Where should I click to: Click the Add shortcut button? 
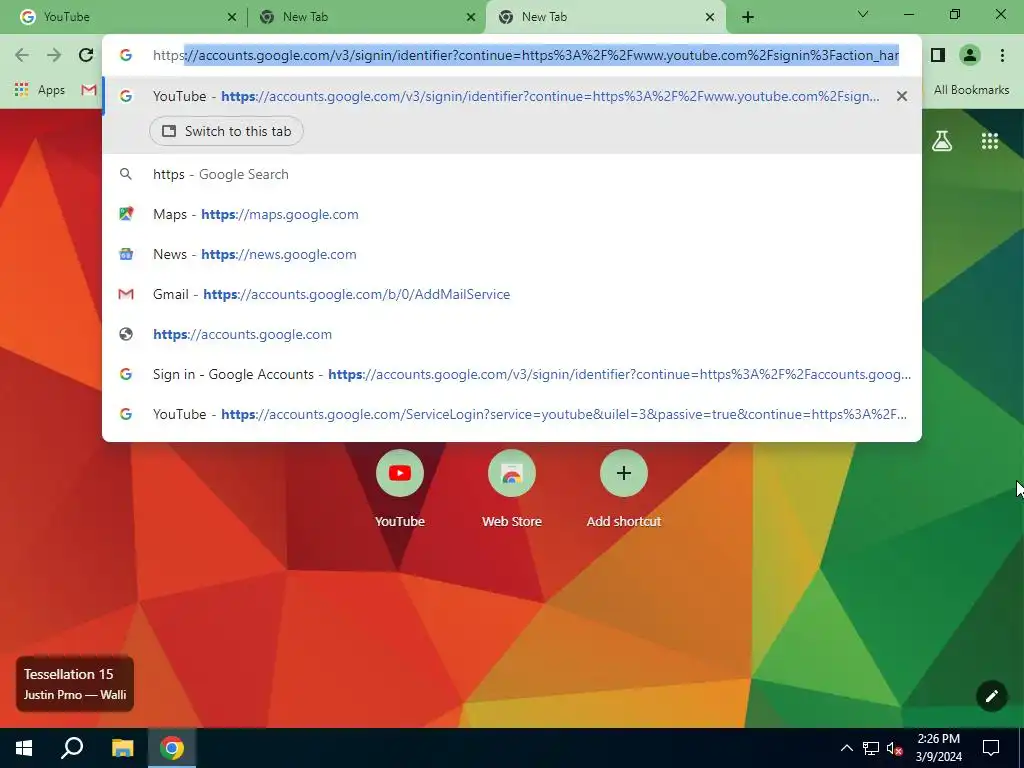(x=624, y=488)
